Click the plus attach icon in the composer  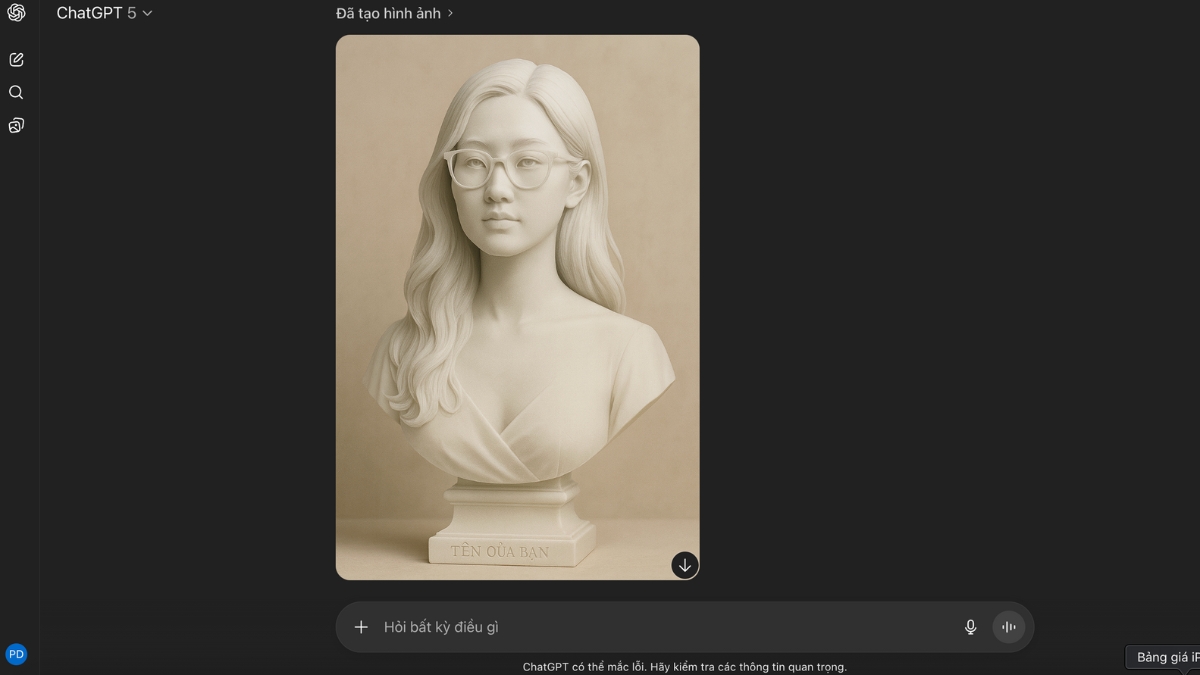coord(361,627)
